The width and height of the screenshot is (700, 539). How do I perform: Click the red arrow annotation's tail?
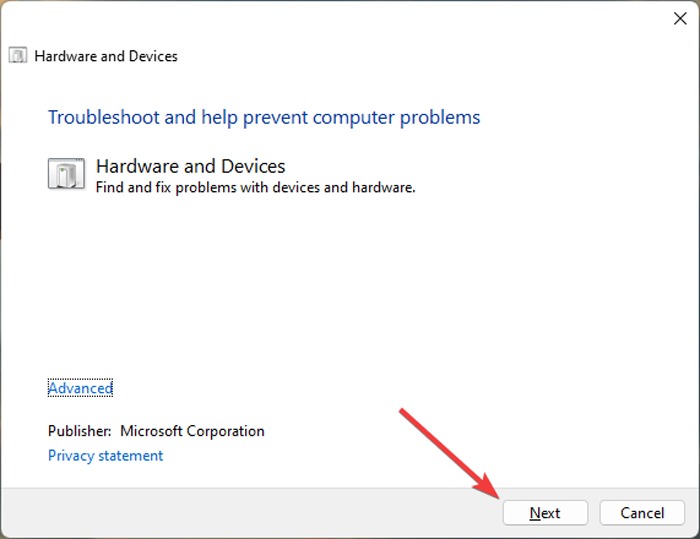pyautogui.click(x=403, y=410)
